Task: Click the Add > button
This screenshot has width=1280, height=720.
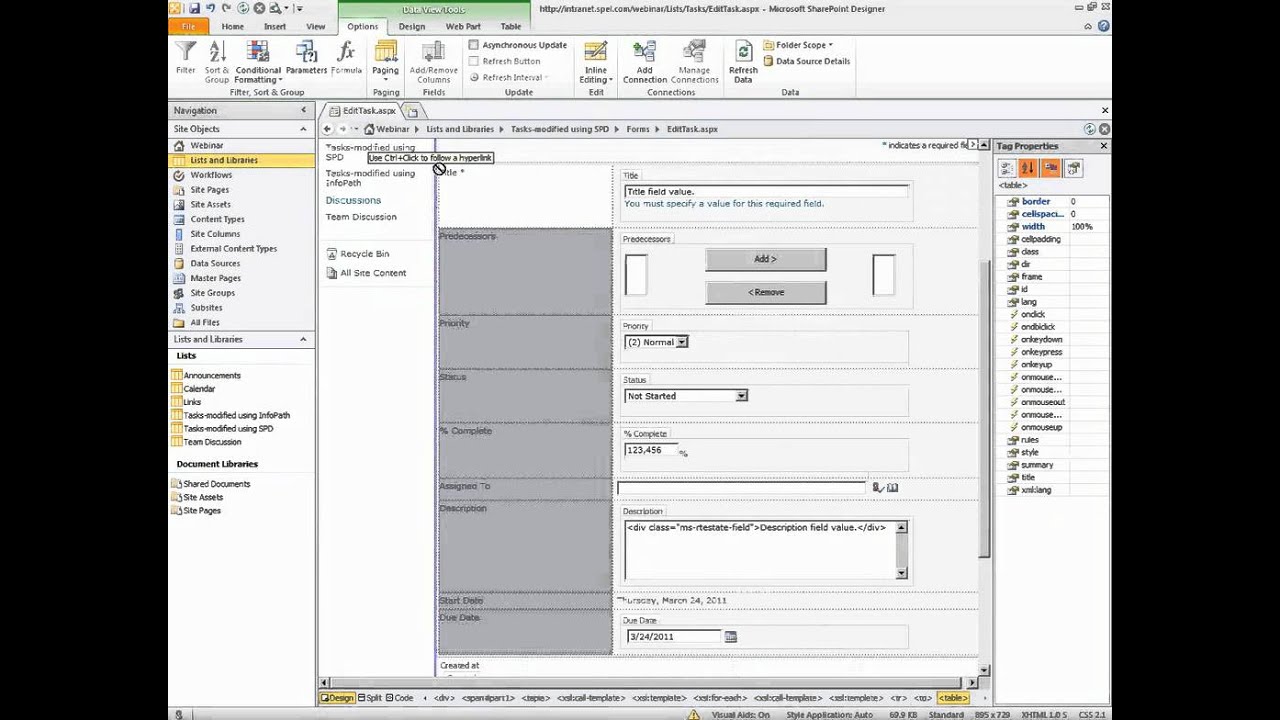Action: tap(766, 259)
